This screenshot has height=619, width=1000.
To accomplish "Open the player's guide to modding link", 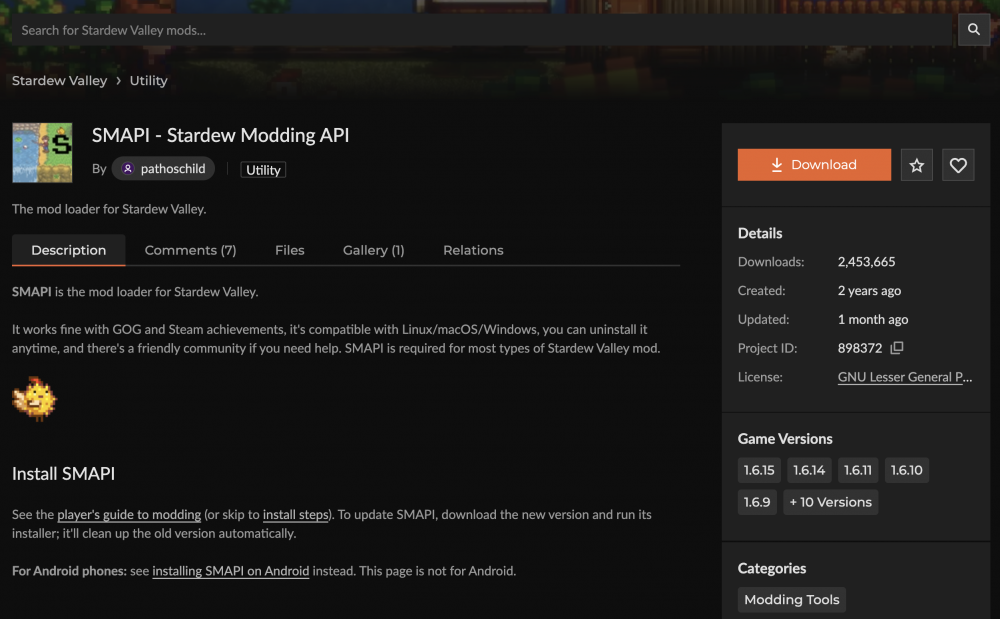I will coord(128,514).
